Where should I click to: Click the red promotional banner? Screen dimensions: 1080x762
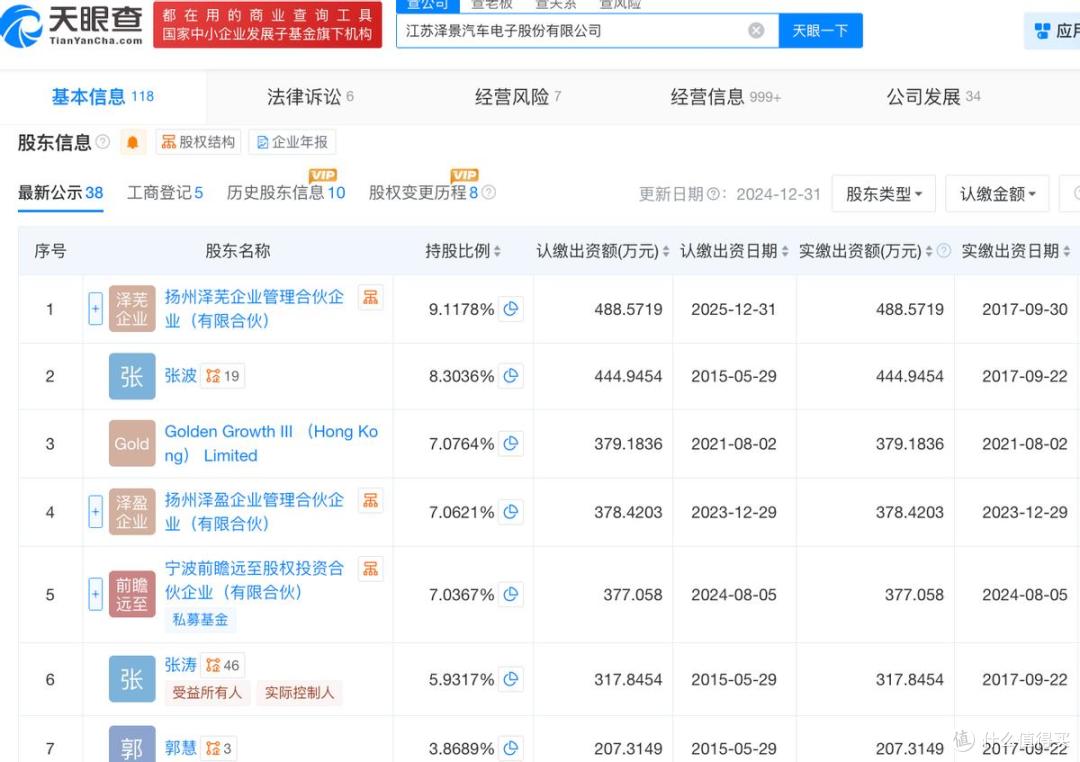(267, 25)
